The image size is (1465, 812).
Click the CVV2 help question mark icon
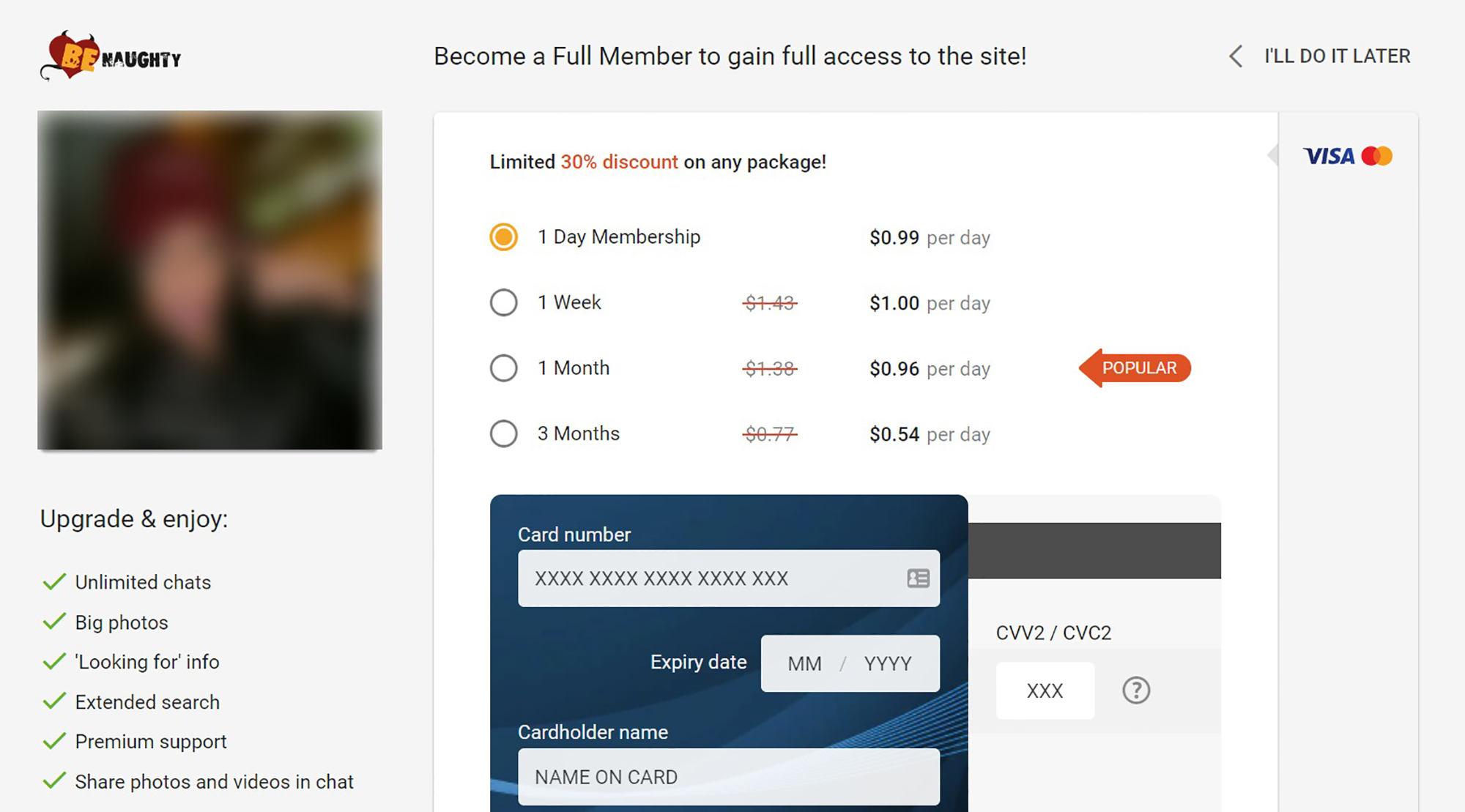pyautogui.click(x=1136, y=690)
